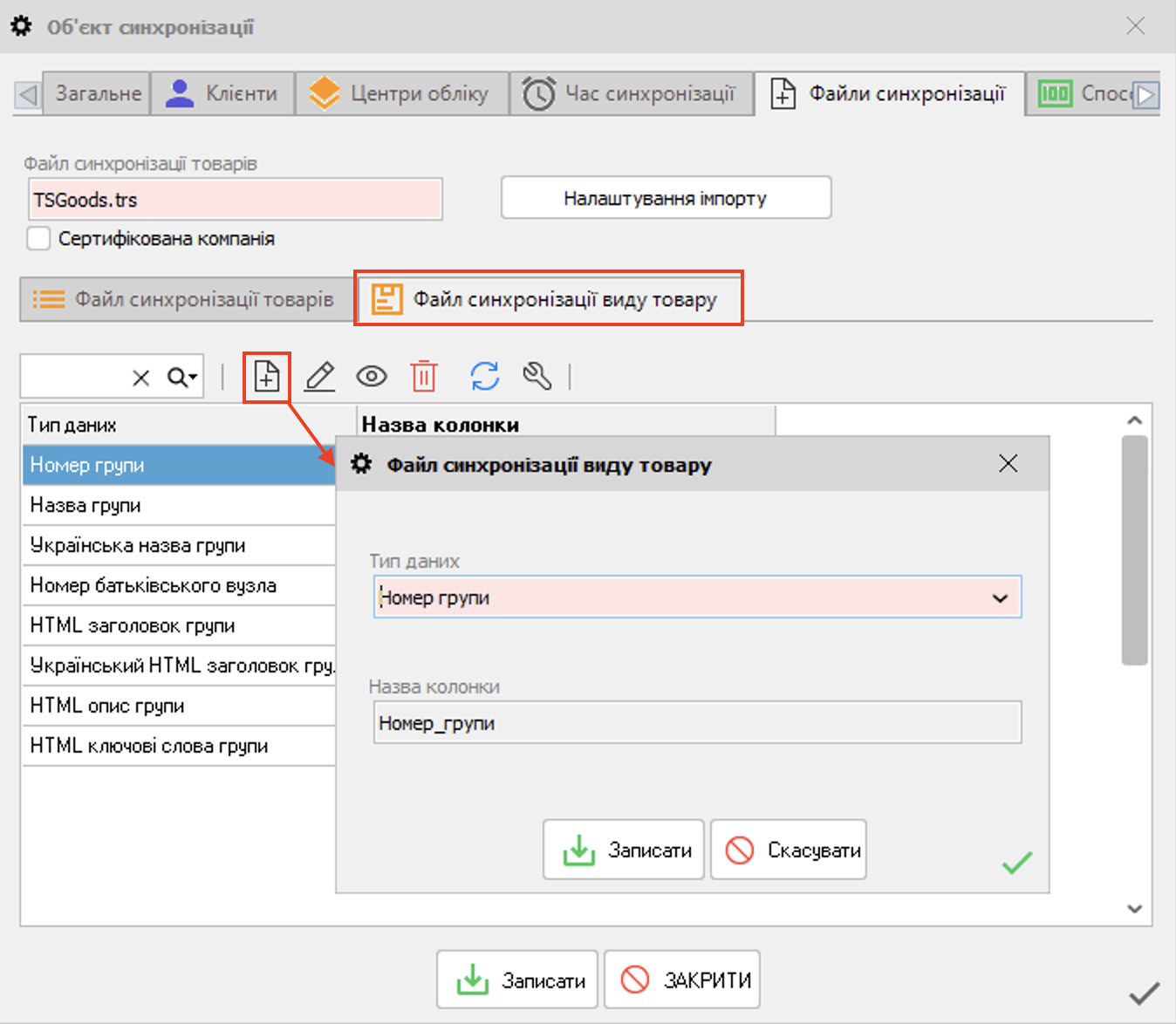
Task: Open the Файл синхронізації товарів subtab
Action: [185, 300]
